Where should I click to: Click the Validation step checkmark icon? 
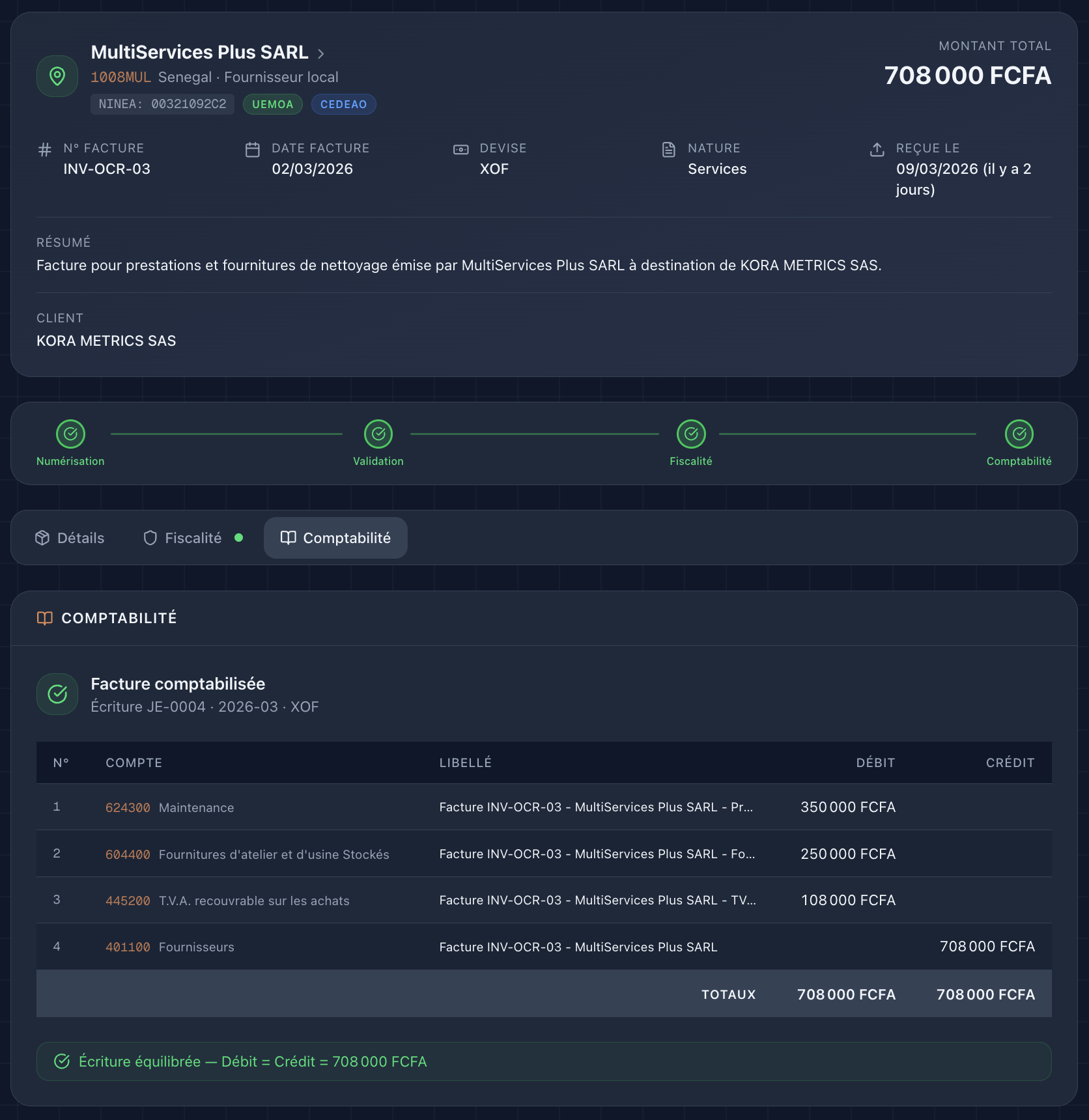click(378, 434)
